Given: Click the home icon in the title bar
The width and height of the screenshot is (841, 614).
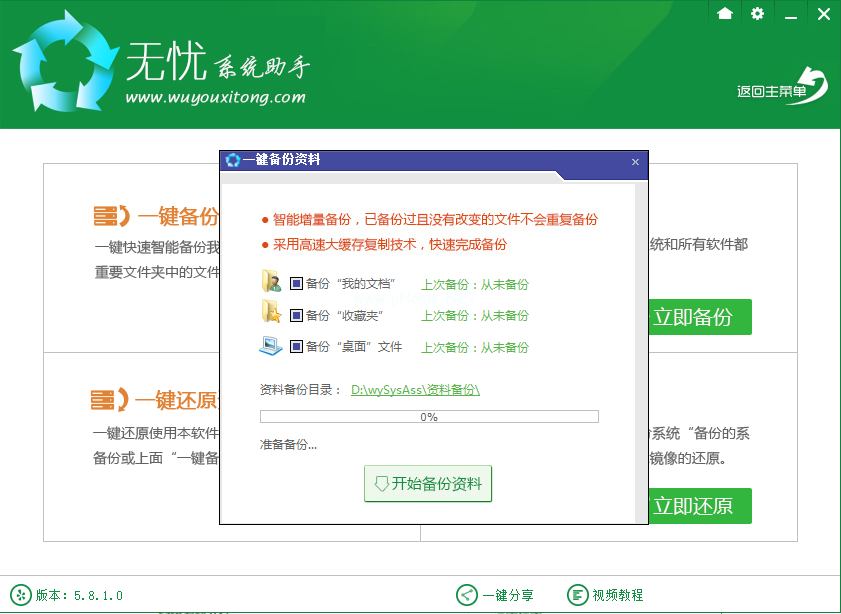Looking at the screenshot, I should [724, 14].
